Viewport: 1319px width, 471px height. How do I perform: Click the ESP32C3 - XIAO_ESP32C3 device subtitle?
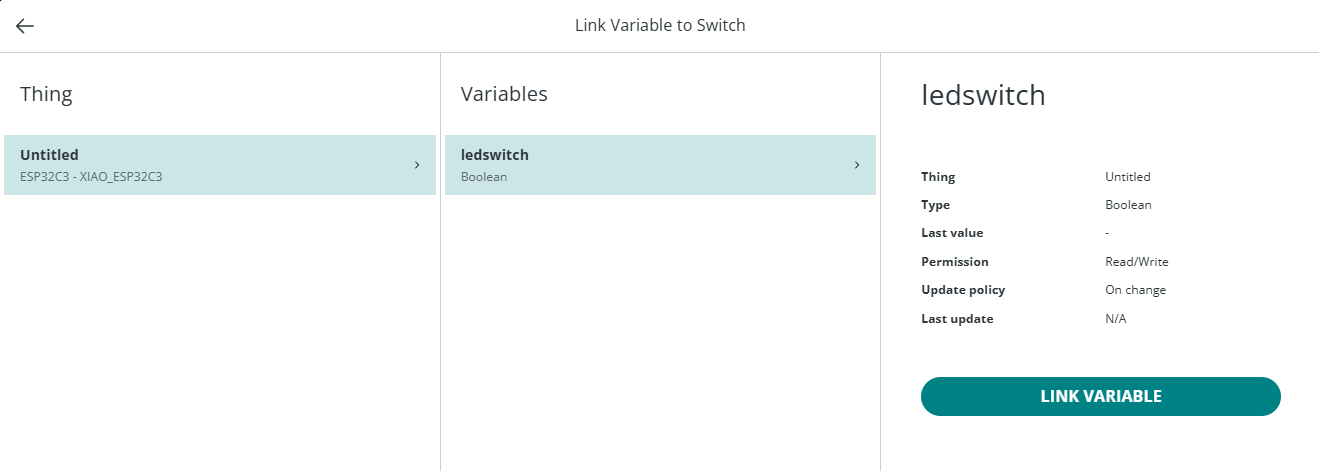click(91, 177)
